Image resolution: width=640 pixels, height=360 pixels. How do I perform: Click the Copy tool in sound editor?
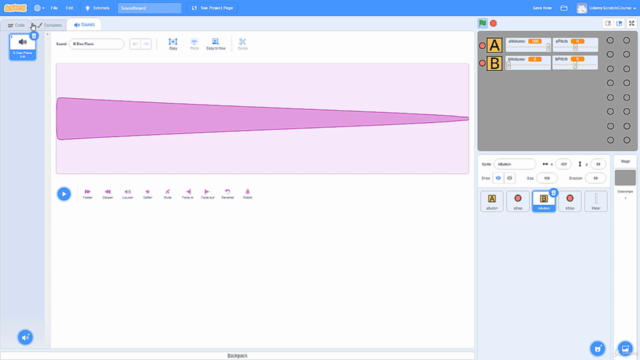(x=173, y=44)
